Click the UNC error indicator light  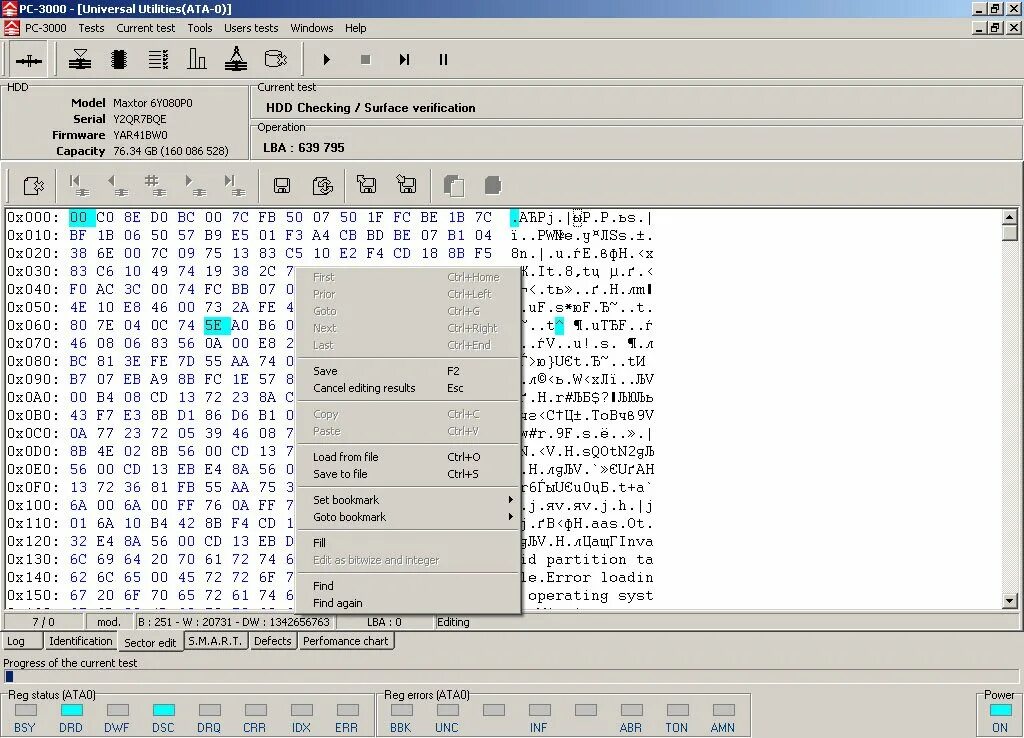coord(447,710)
